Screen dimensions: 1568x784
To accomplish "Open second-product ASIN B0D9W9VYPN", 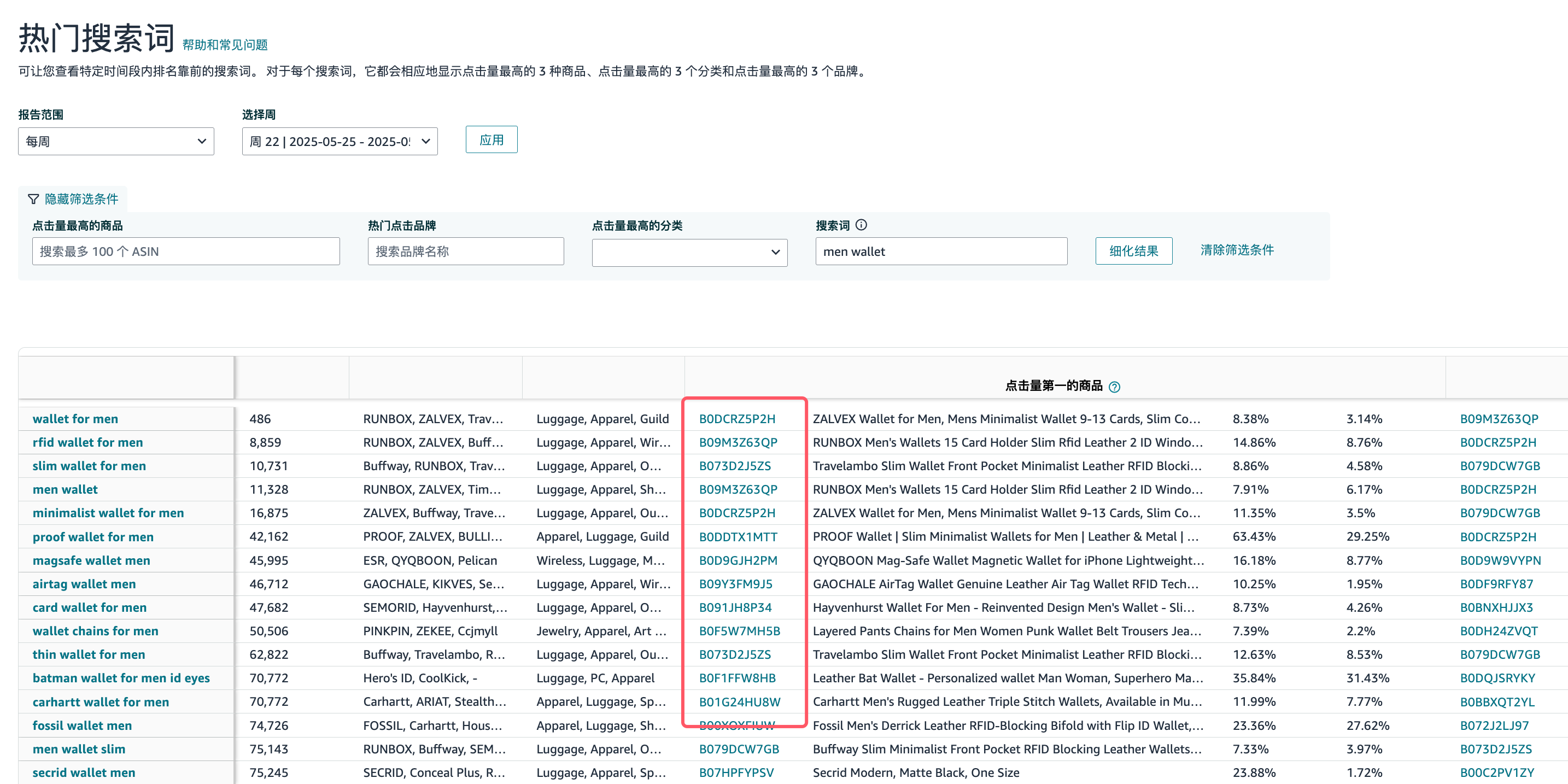I will [1500, 560].
